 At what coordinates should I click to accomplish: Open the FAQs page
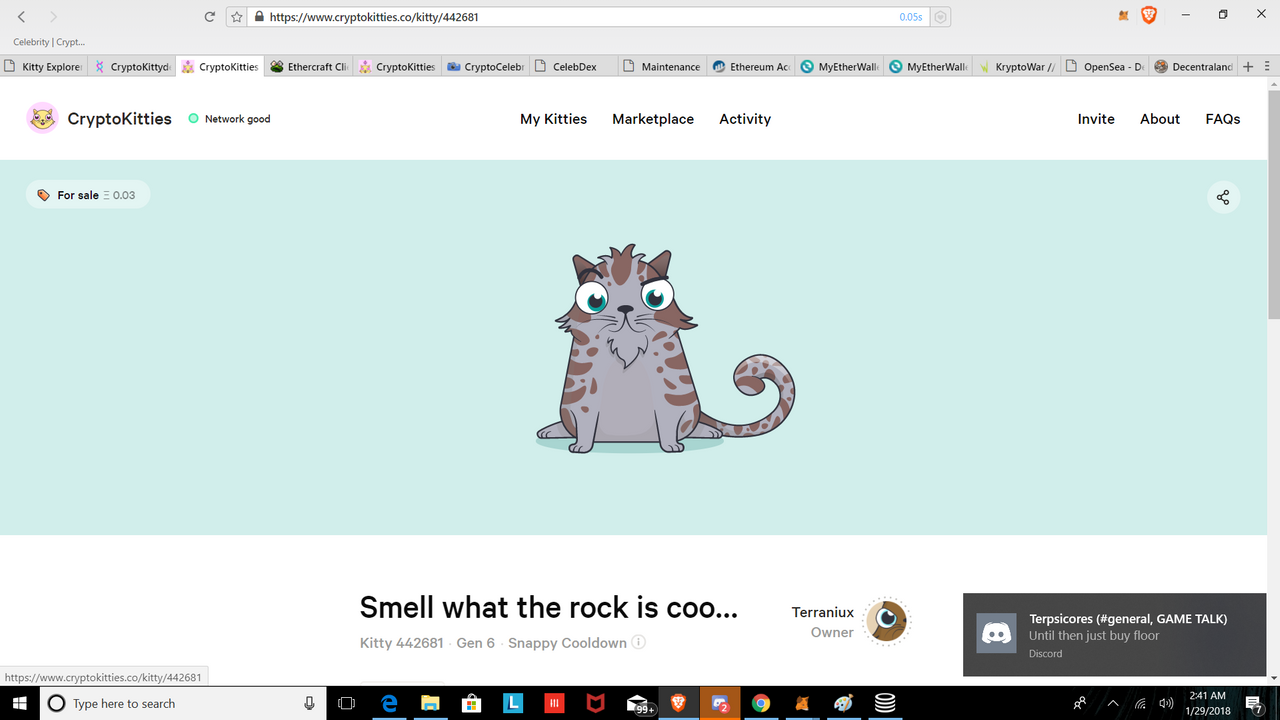[1223, 119]
